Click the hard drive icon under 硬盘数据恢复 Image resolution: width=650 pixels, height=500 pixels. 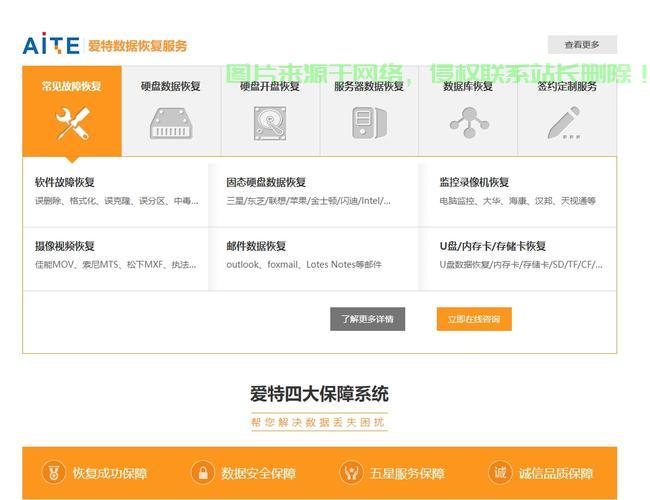[171, 123]
